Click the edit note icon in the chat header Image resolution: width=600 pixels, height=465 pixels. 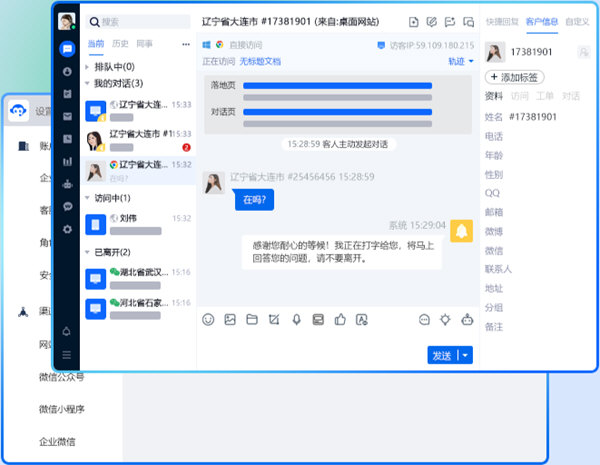click(x=432, y=22)
